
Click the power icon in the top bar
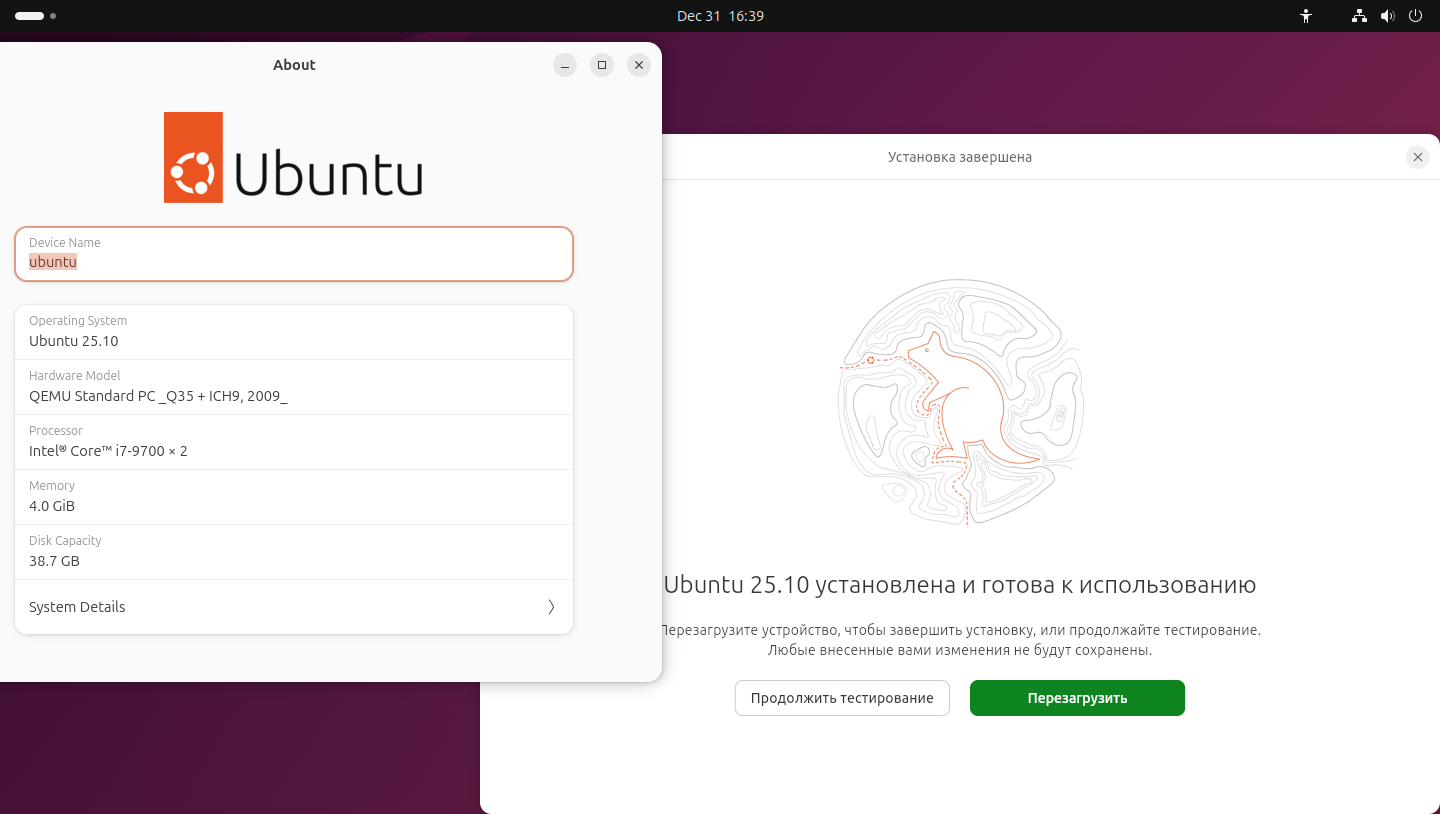1415,16
